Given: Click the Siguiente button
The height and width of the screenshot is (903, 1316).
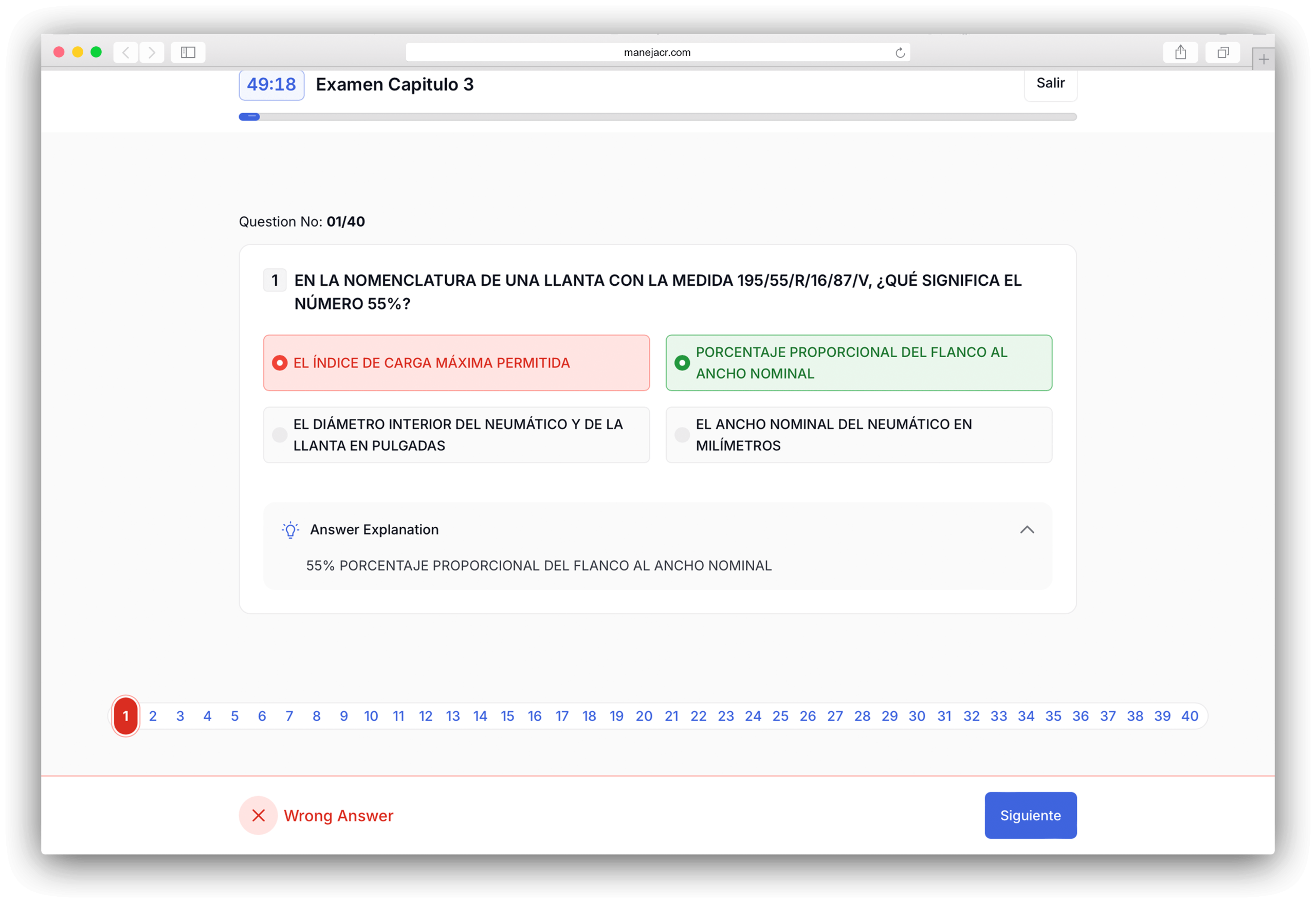Looking at the screenshot, I should coord(1031,816).
